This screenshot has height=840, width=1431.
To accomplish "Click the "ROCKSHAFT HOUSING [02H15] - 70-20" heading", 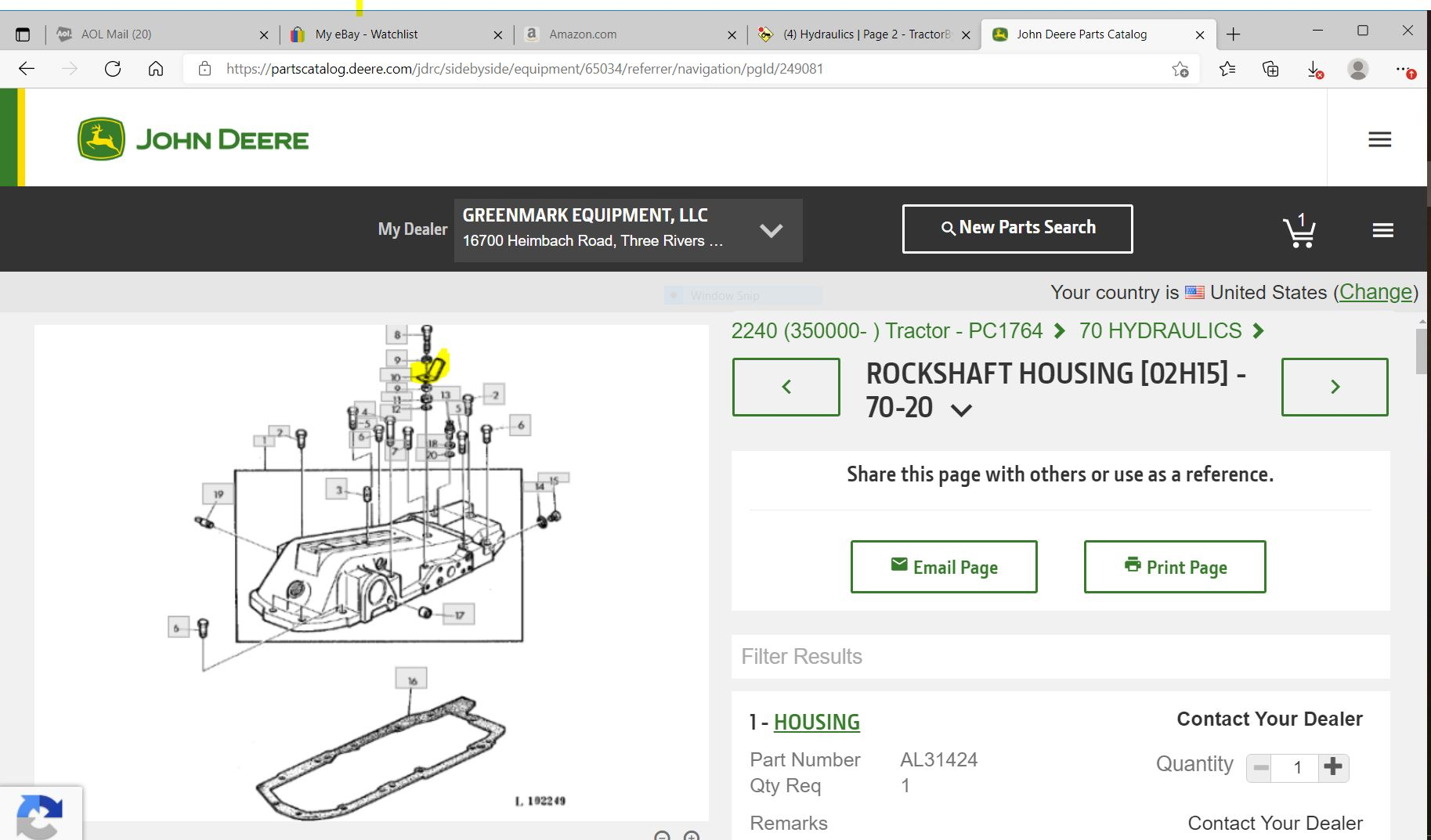I will [1055, 391].
